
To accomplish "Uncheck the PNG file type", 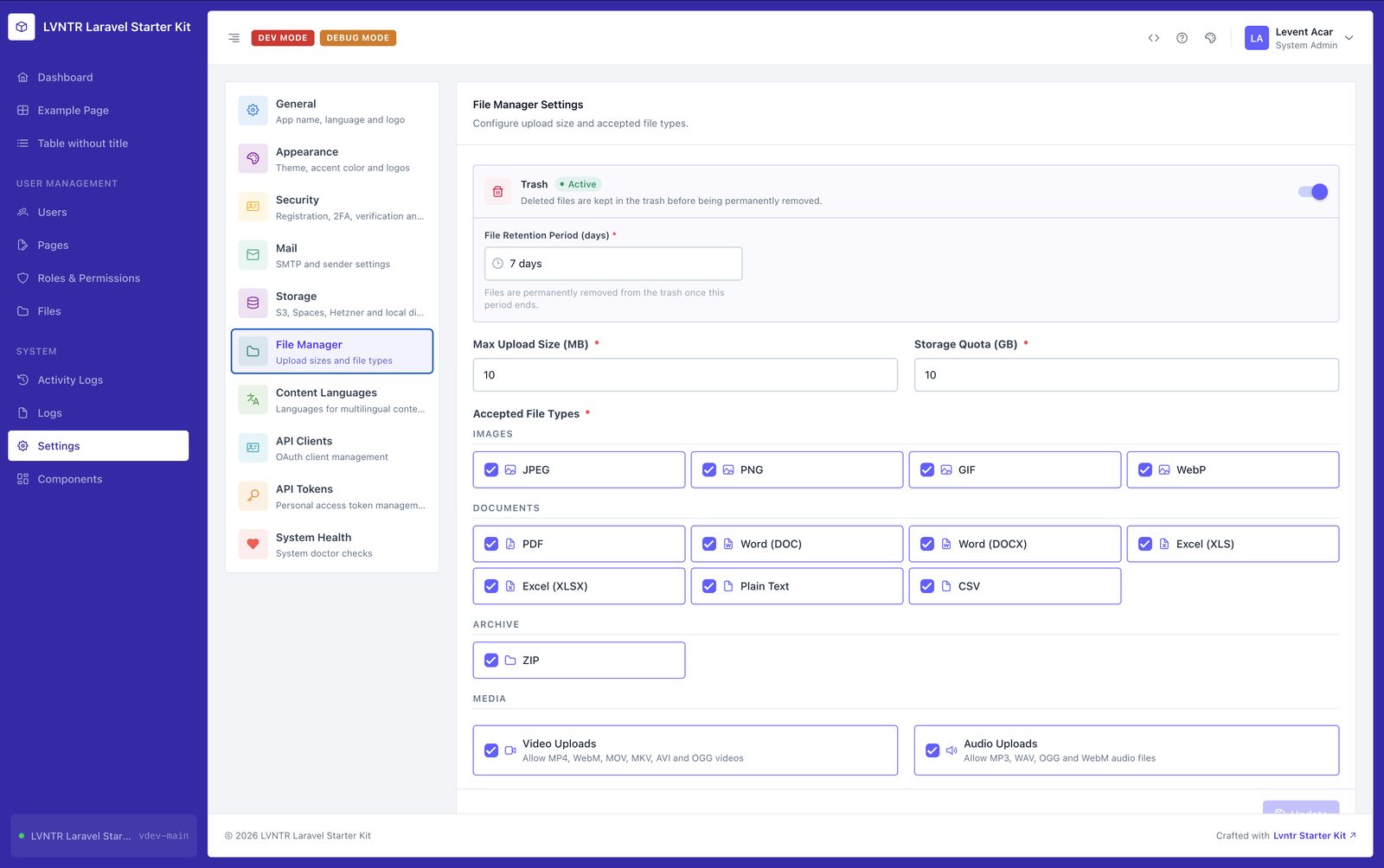I will click(709, 469).
